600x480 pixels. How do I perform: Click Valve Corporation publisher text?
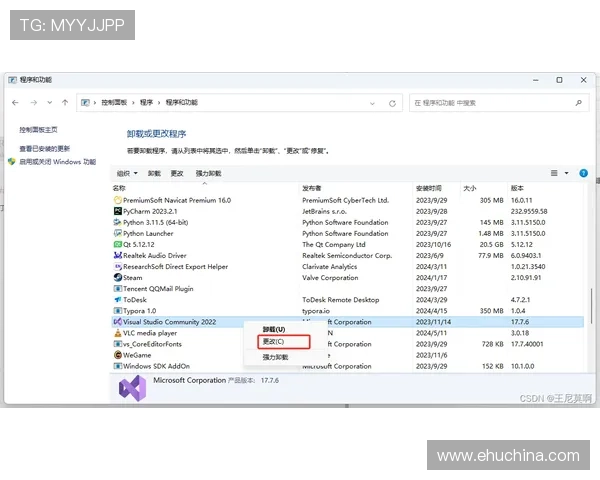(x=330, y=278)
